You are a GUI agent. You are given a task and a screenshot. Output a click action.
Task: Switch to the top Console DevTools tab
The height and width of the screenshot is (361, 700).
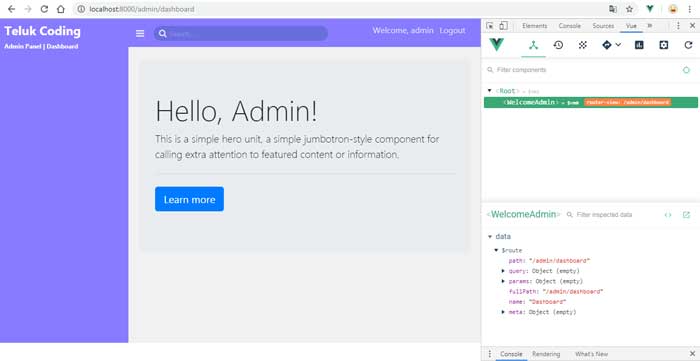(x=570, y=26)
